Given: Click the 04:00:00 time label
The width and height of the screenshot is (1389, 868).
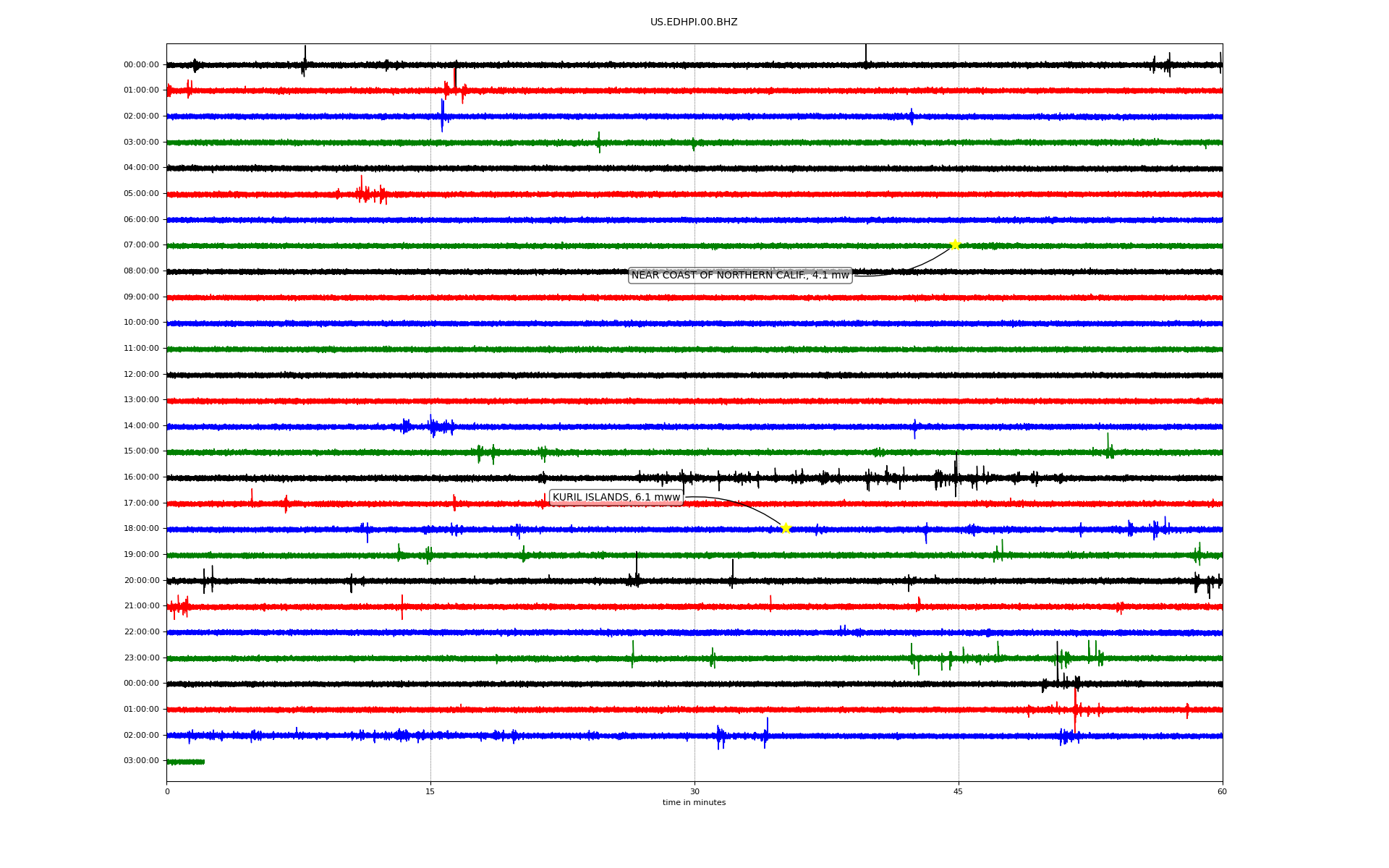Looking at the screenshot, I should point(141,168).
